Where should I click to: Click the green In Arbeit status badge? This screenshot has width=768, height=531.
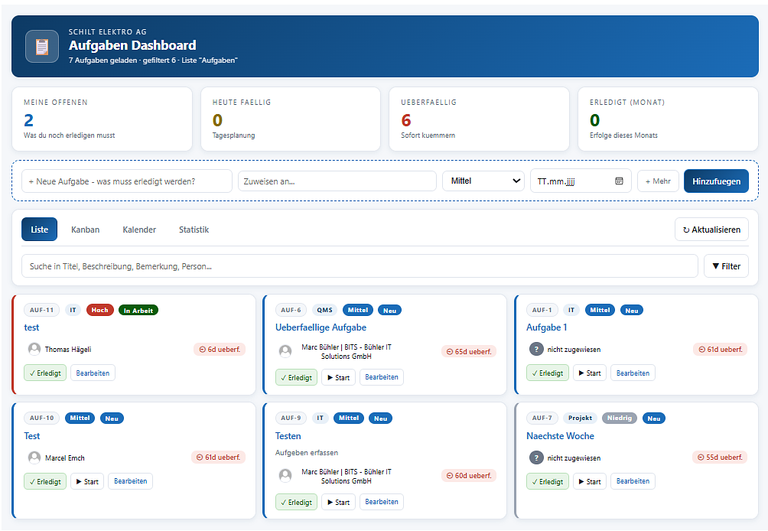(x=138, y=310)
